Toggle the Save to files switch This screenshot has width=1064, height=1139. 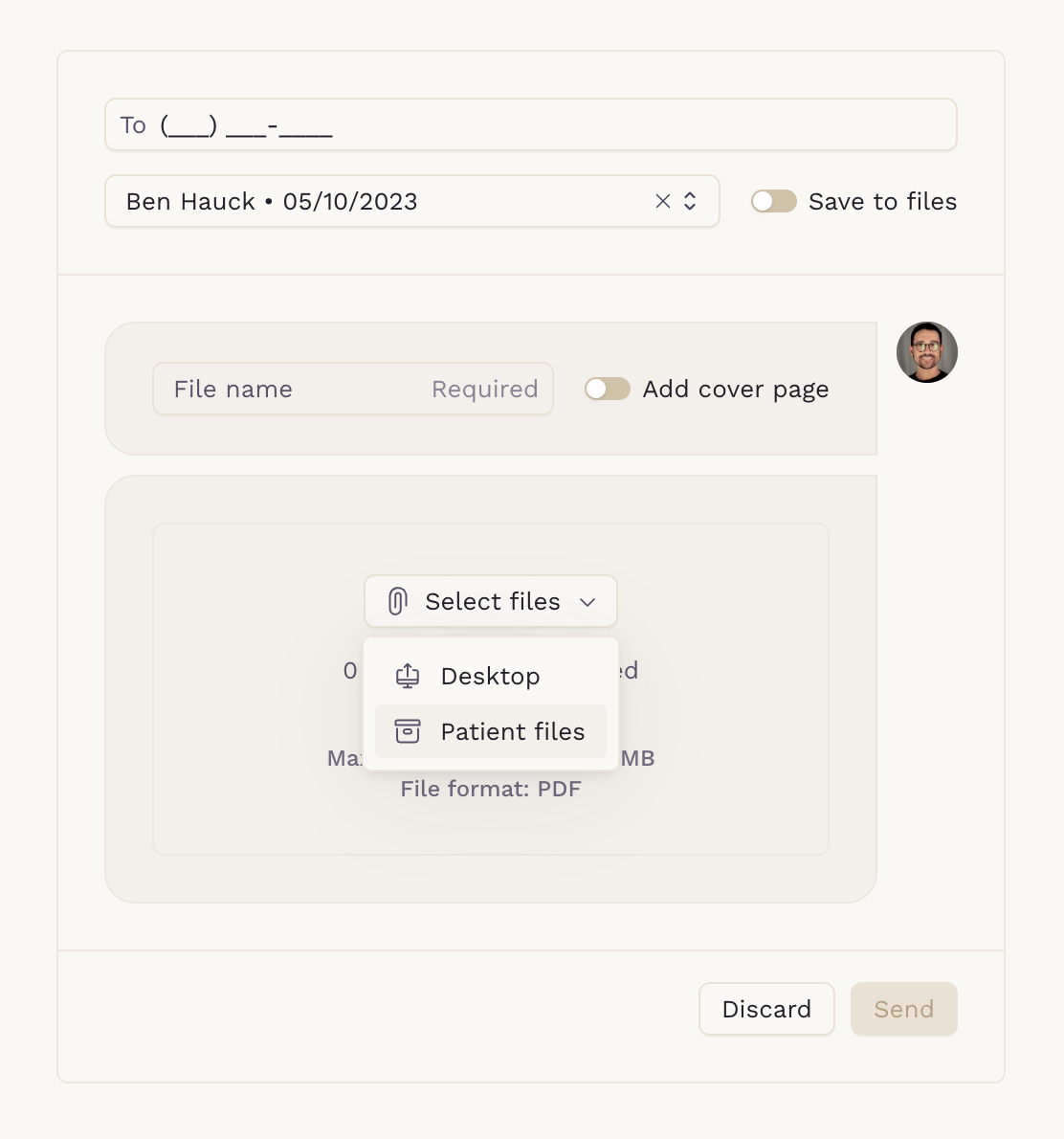(773, 201)
